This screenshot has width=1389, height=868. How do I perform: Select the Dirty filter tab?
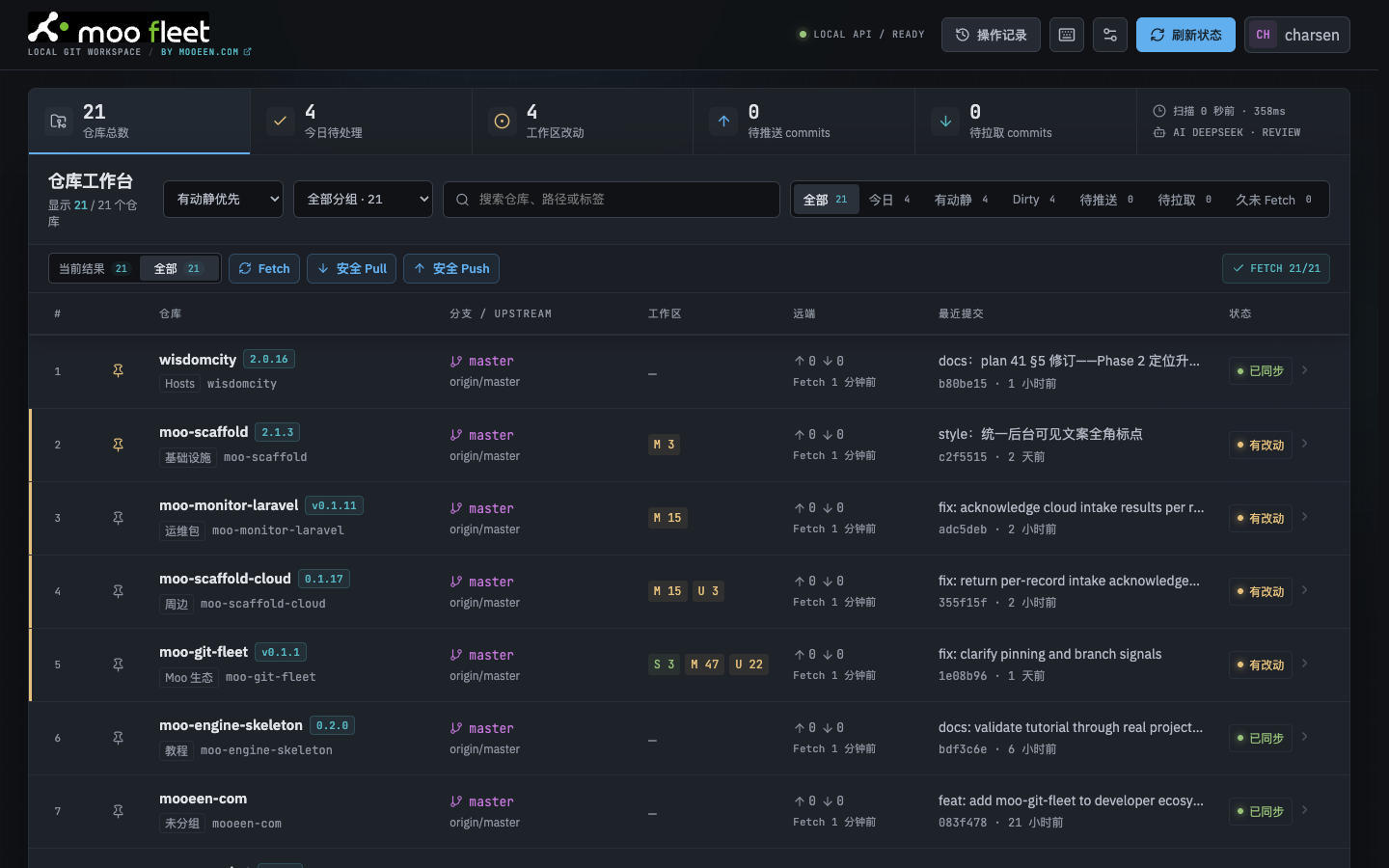(1034, 200)
